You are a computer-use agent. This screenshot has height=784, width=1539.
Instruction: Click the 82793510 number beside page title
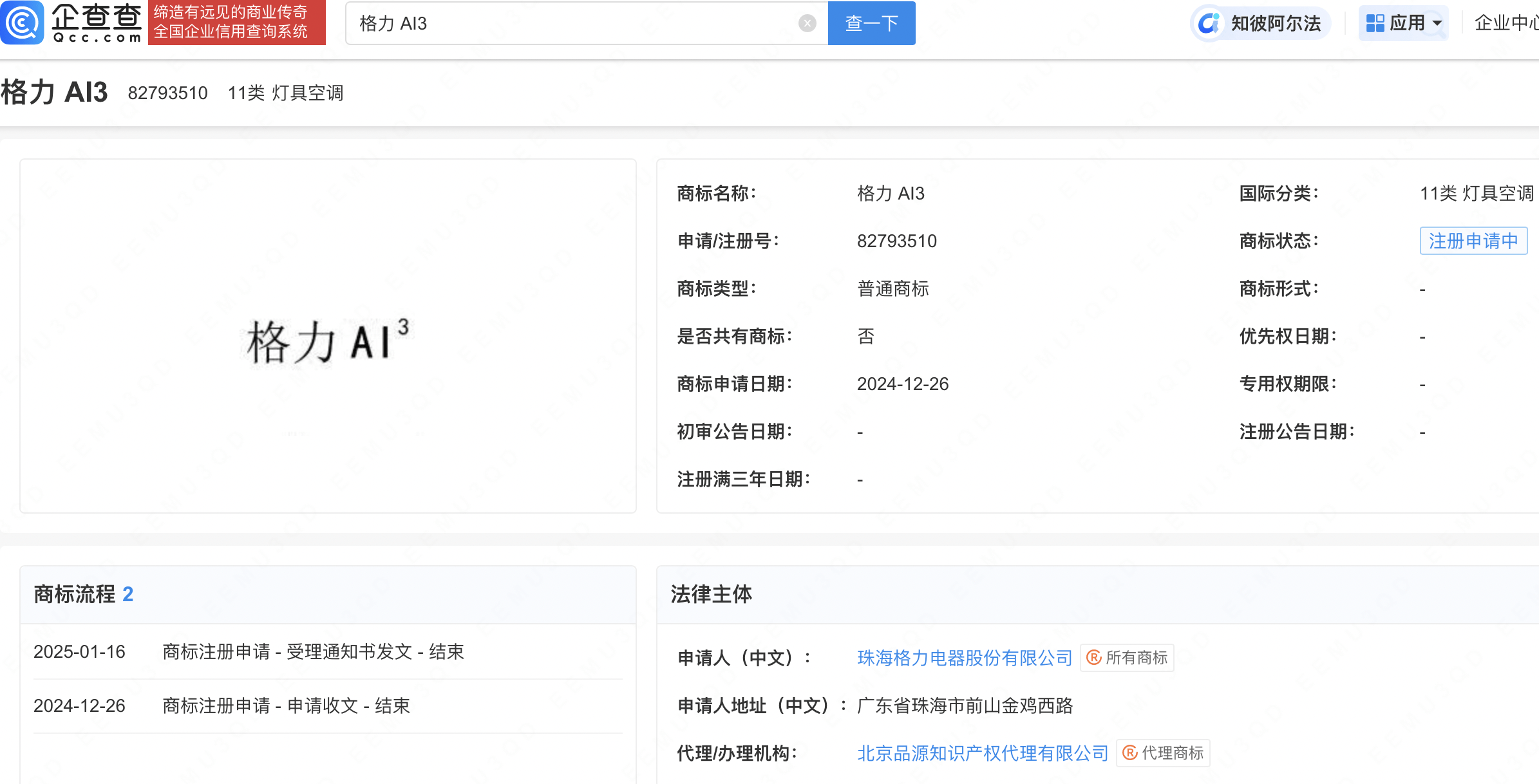pyautogui.click(x=167, y=93)
